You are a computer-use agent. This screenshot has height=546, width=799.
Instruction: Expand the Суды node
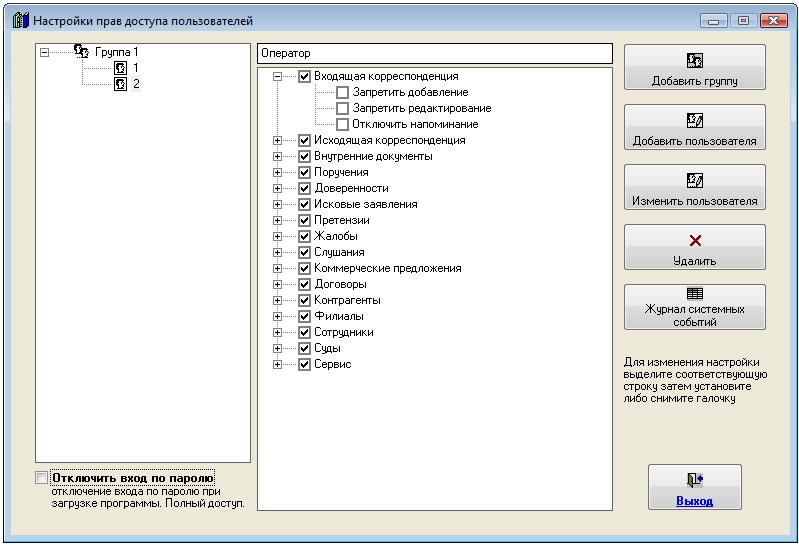point(277,349)
